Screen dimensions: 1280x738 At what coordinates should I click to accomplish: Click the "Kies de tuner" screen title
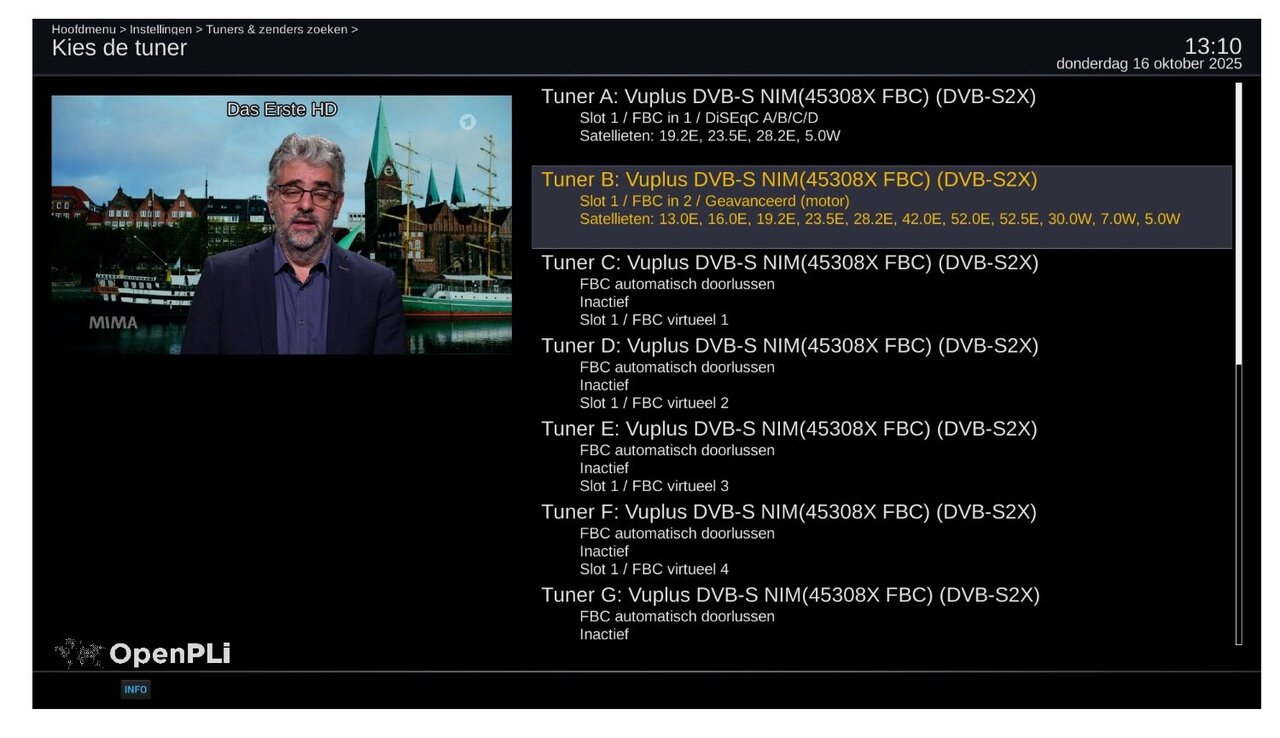(119, 48)
